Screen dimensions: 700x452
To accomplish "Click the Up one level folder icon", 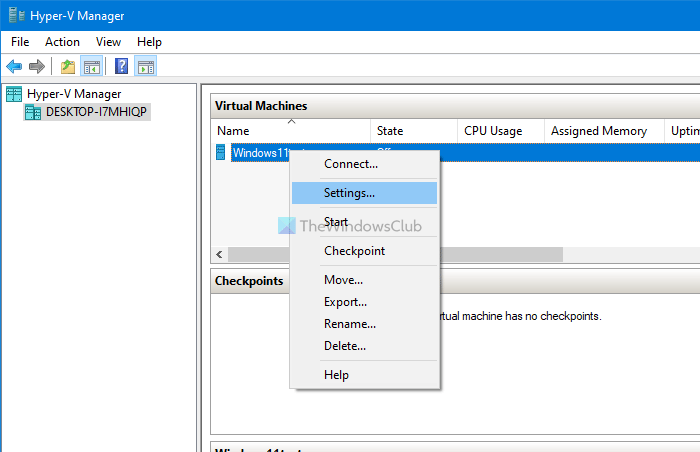I will point(68,67).
